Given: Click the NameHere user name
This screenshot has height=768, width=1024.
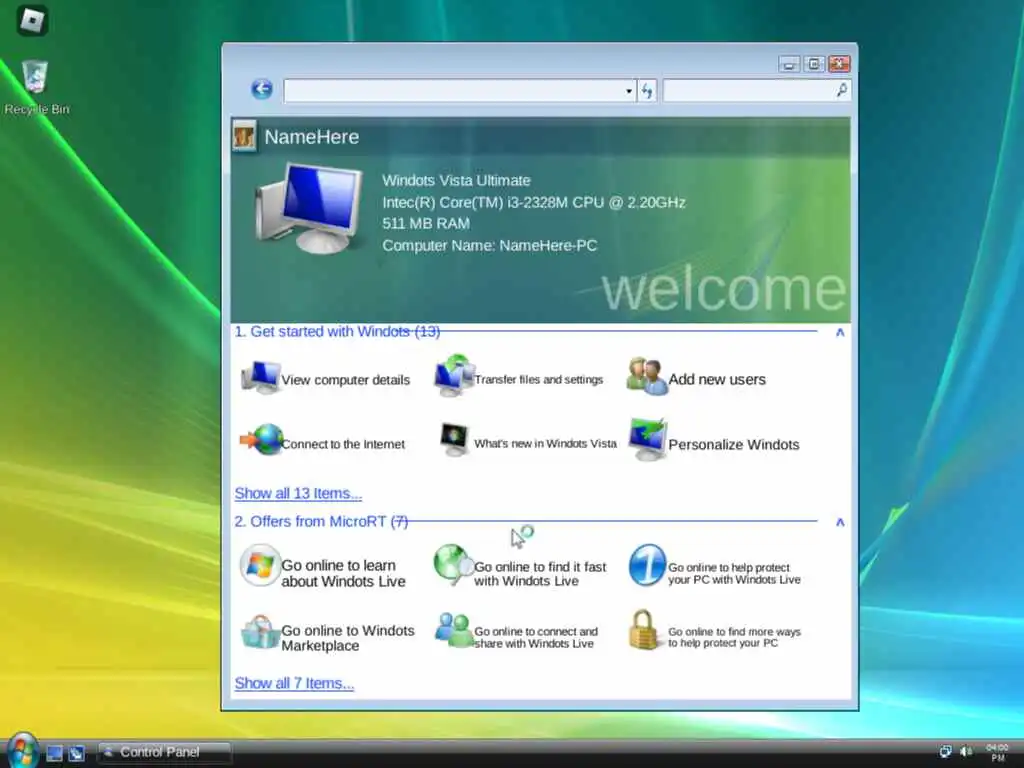Looking at the screenshot, I should tap(312, 137).
